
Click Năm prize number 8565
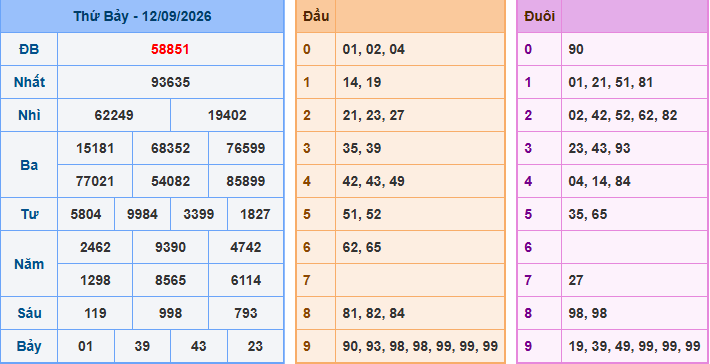pyautogui.click(x=170, y=281)
